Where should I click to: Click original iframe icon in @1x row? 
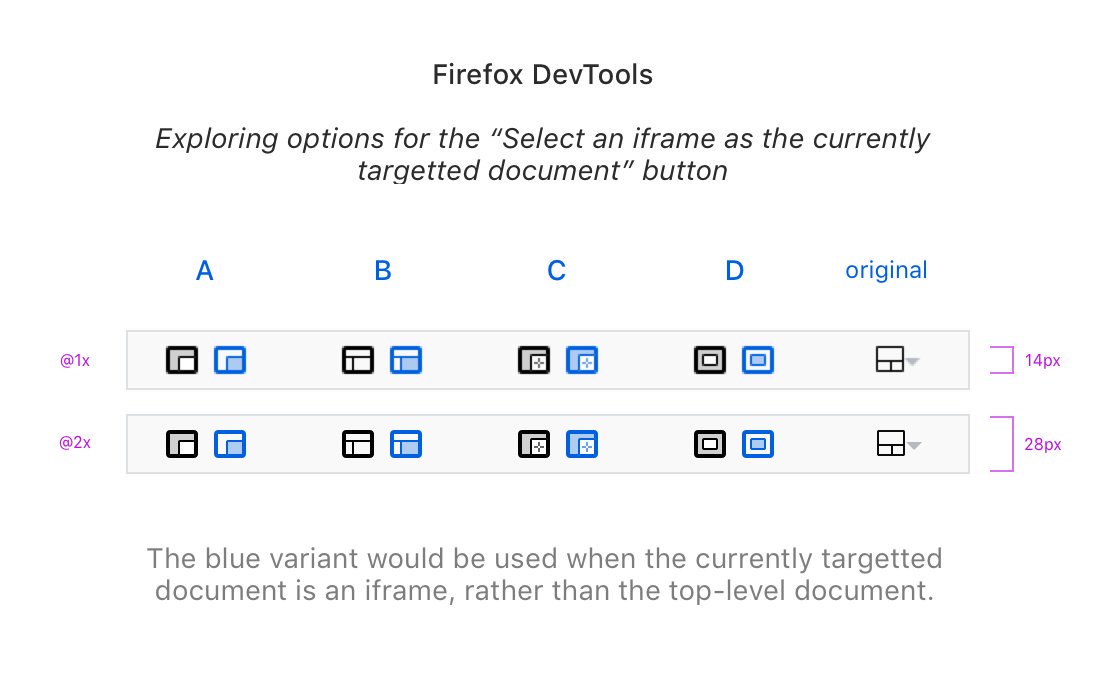pos(889,360)
